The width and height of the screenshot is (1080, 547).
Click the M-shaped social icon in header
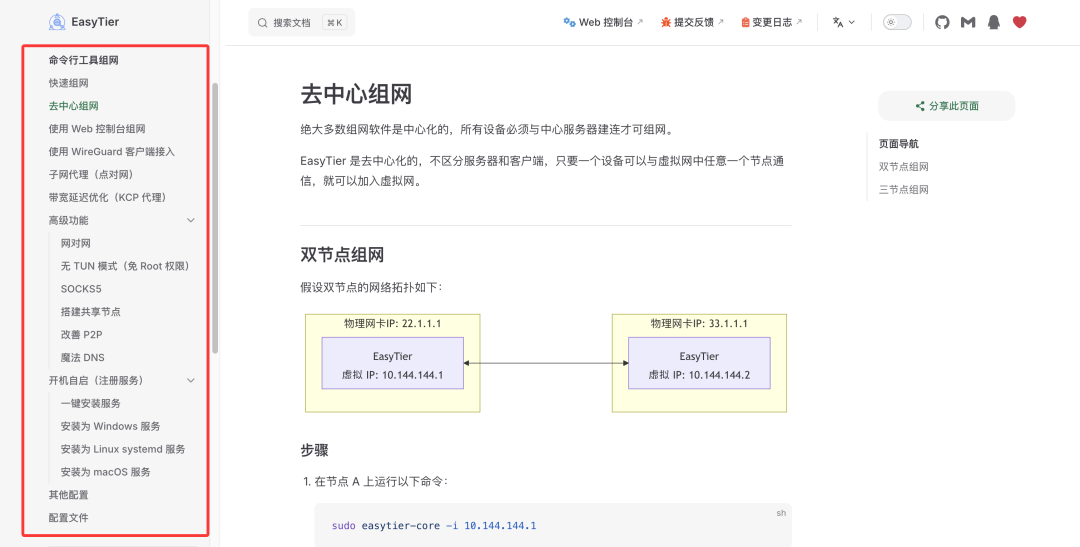coord(967,22)
